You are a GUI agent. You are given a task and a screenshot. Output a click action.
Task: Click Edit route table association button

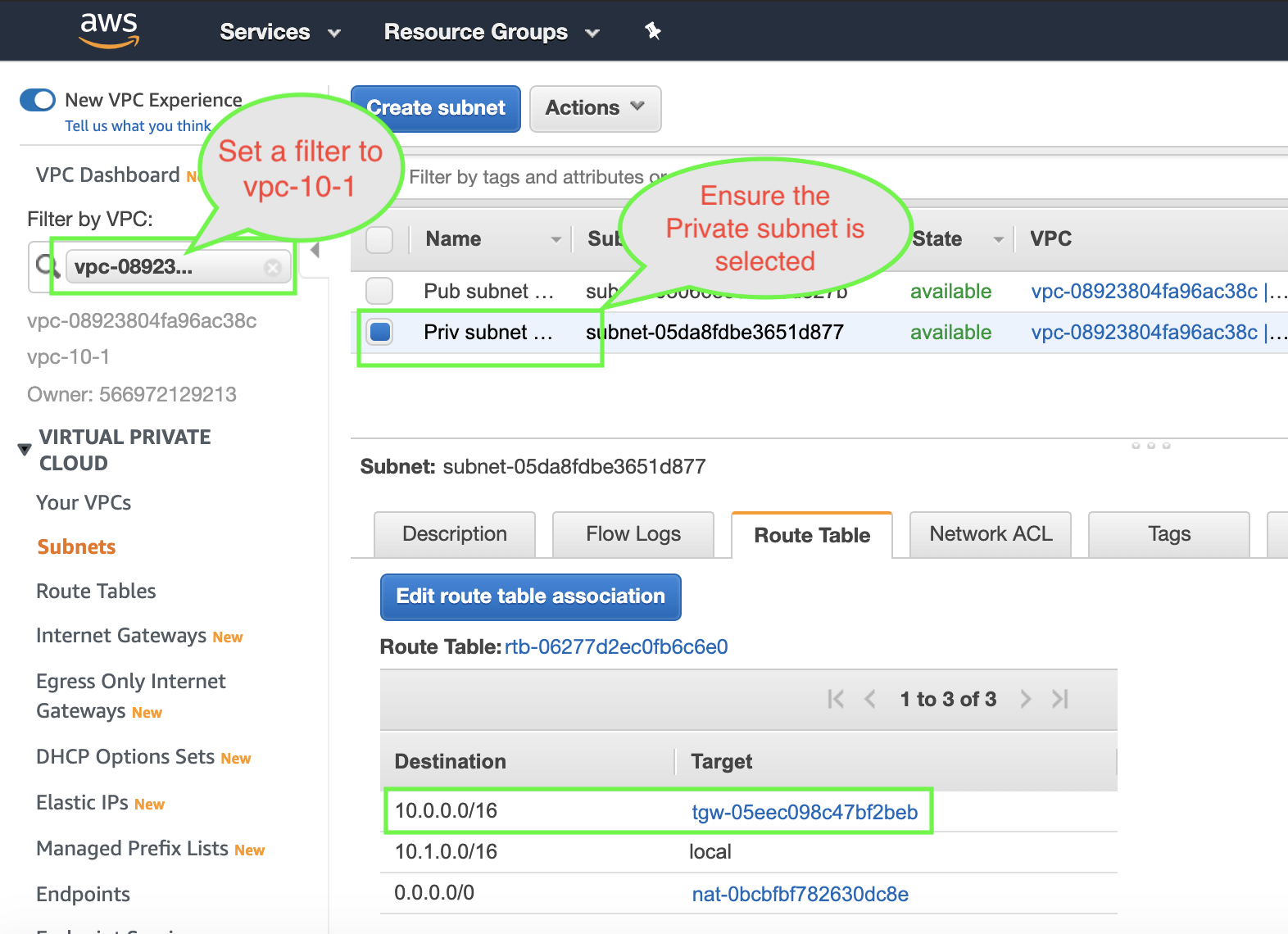[530, 596]
